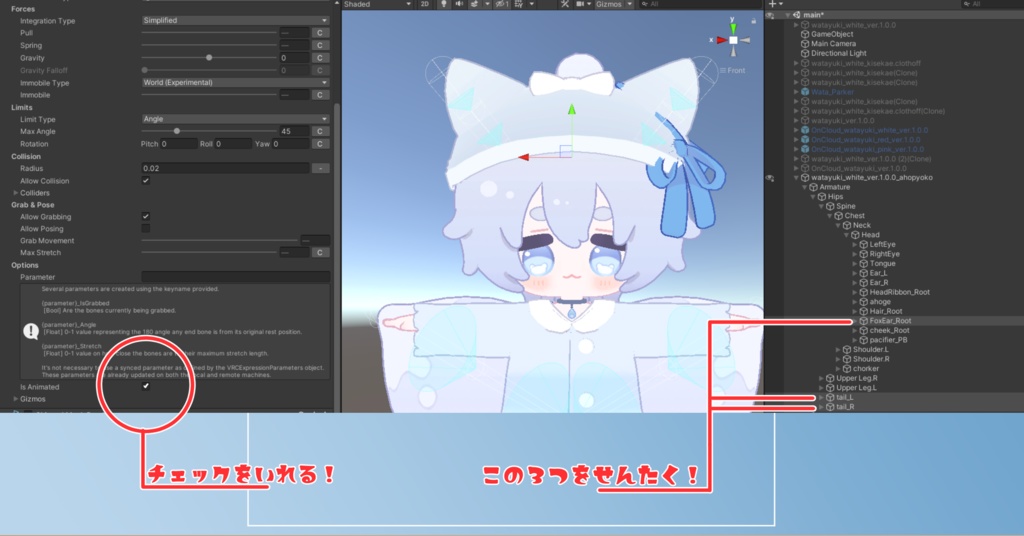Expand the Gizmos foldout in inspector
The width and height of the screenshot is (1024, 536).
click(x=16, y=399)
